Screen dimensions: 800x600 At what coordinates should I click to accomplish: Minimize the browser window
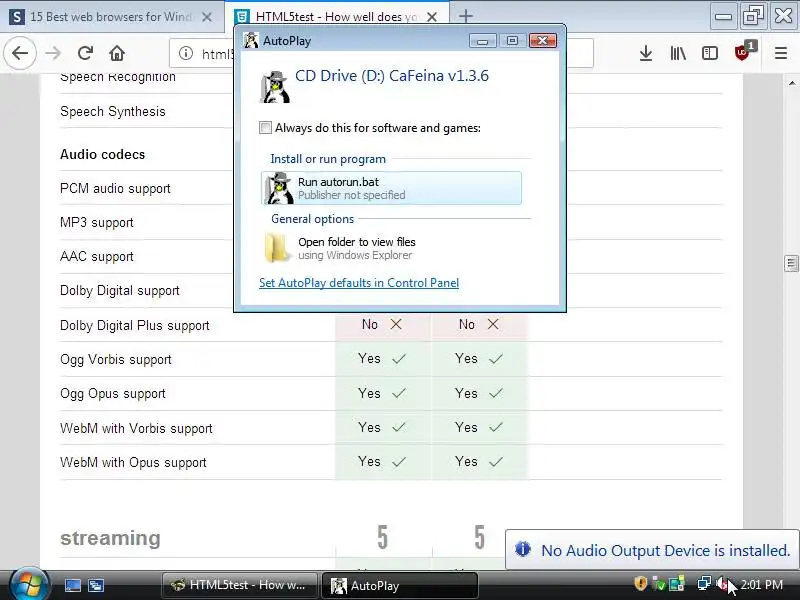(723, 17)
